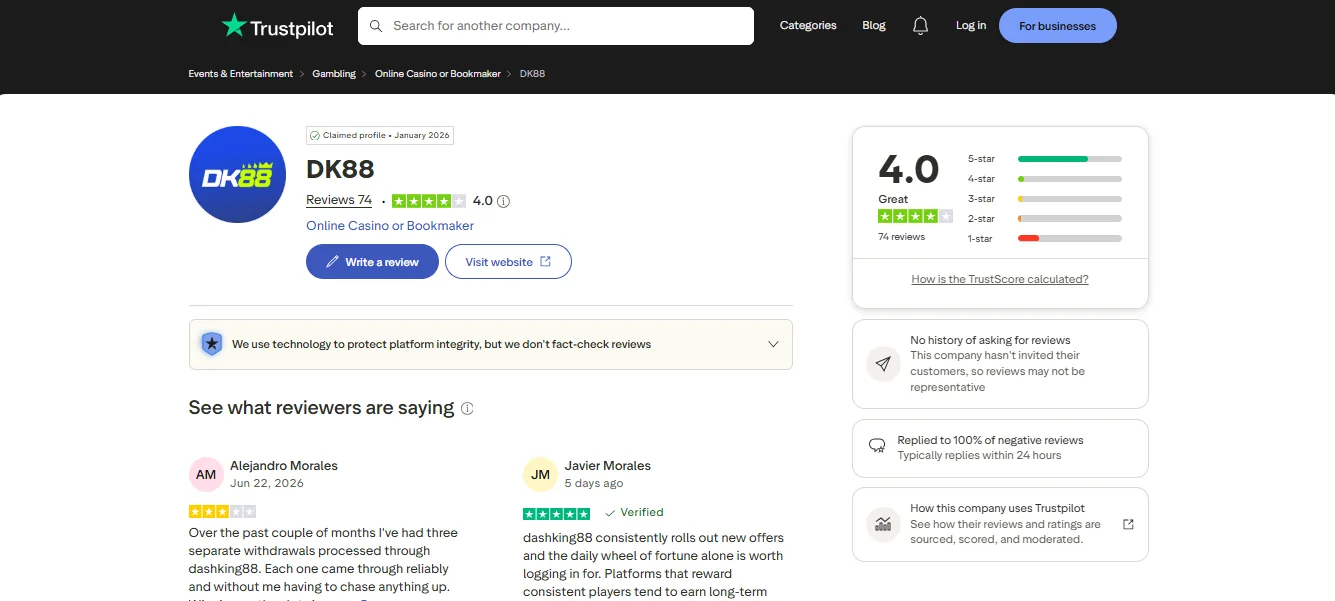Click the For businesses button
The width and height of the screenshot is (1335, 601).
(1057, 26)
